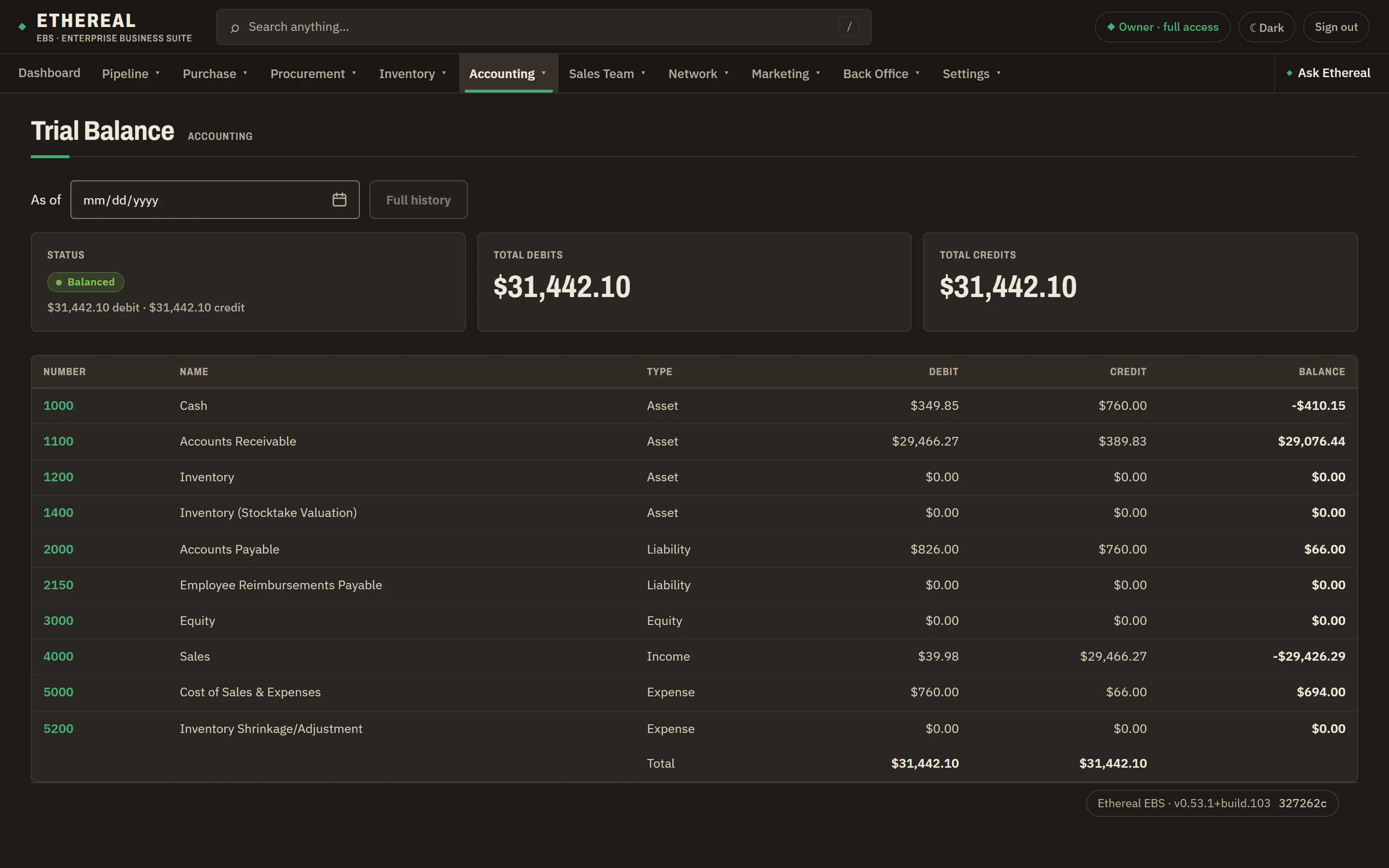1389x868 pixels.
Task: Open the calendar picker icon
Action: pyautogui.click(x=339, y=200)
